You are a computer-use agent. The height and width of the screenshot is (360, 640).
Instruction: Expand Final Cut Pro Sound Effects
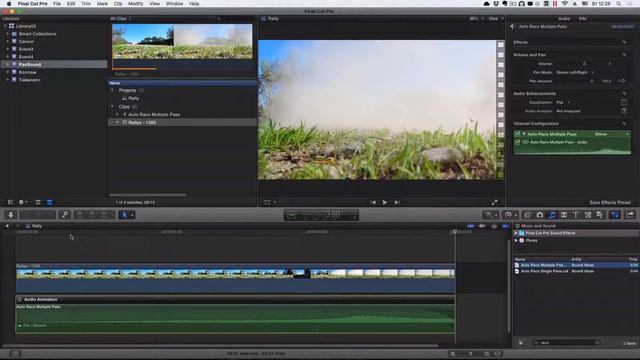(516, 233)
